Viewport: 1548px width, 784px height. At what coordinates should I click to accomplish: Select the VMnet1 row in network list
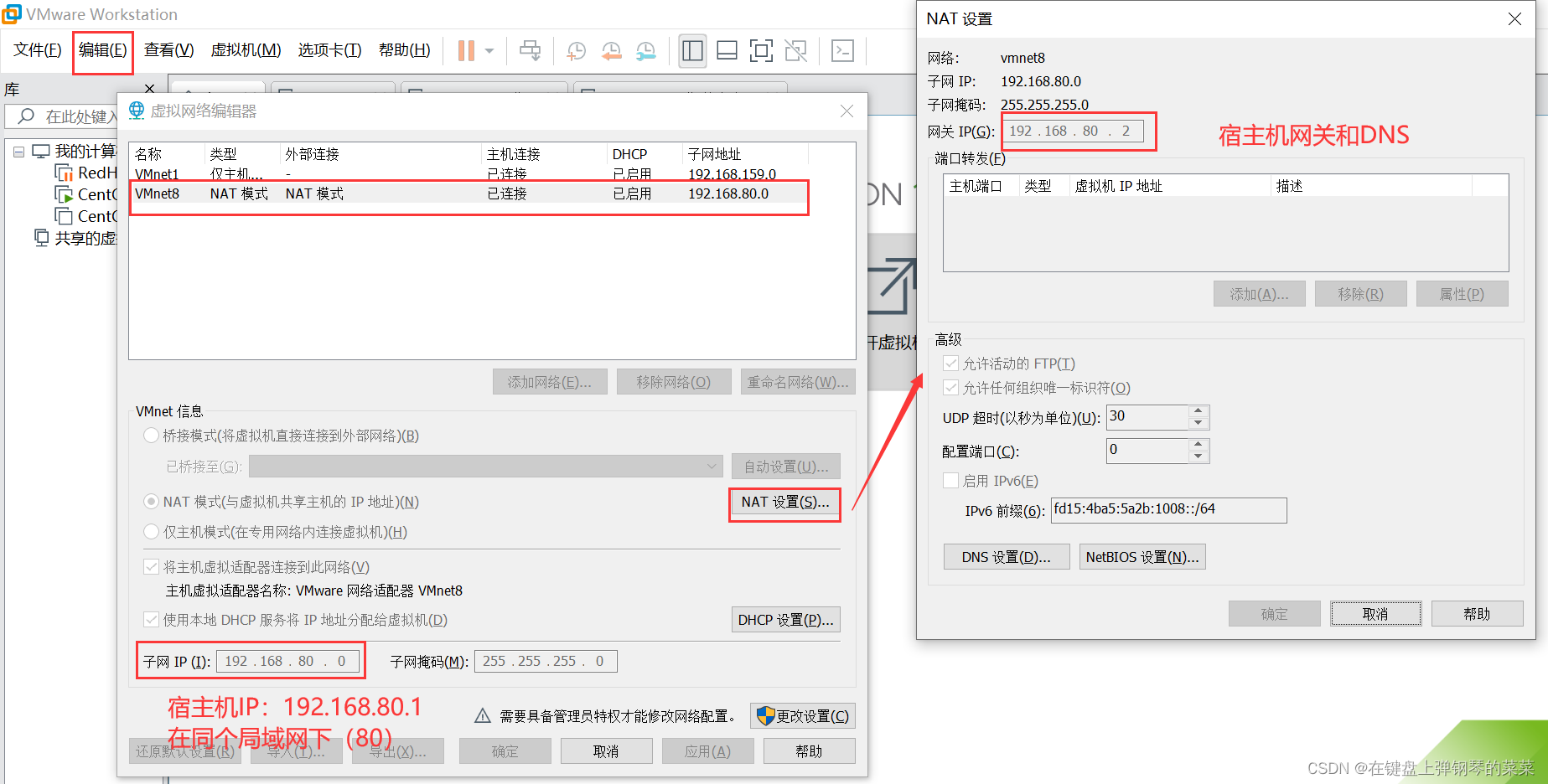point(469,174)
